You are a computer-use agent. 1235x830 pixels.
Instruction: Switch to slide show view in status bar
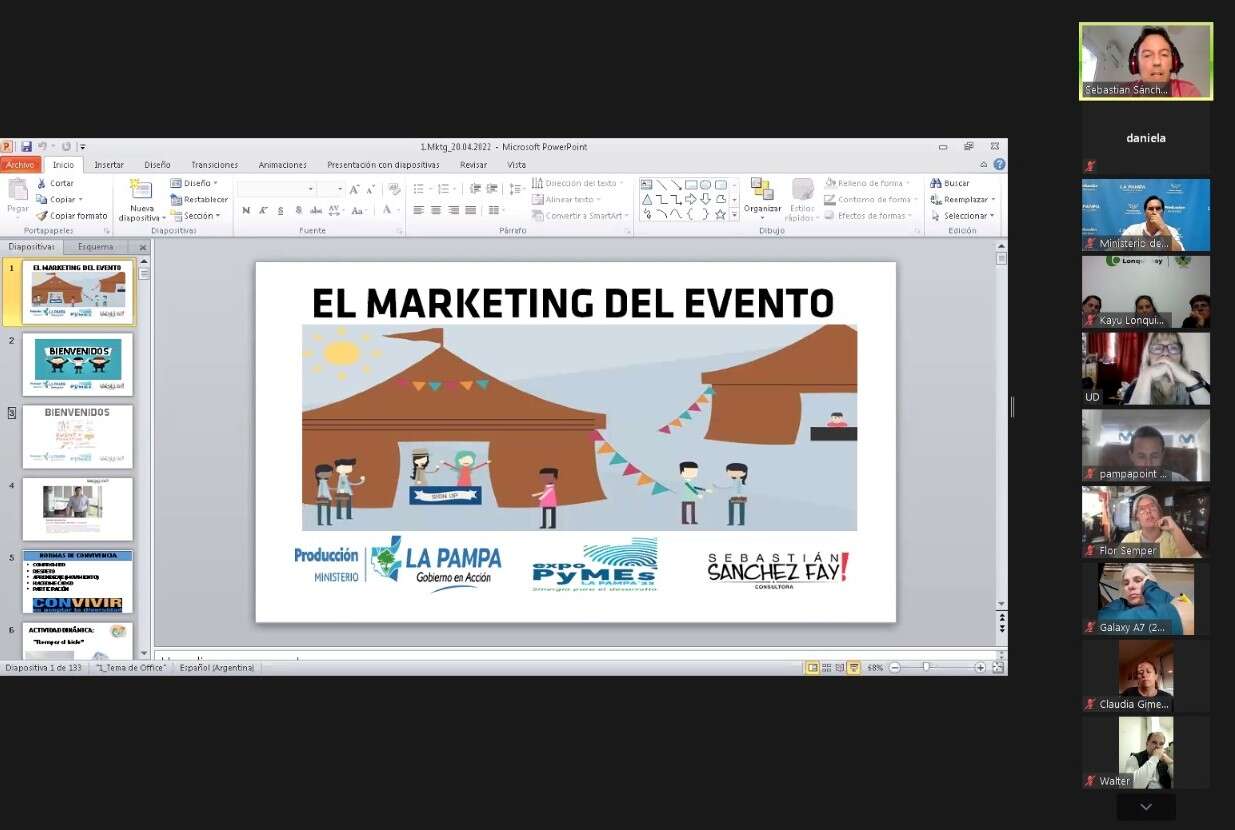[854, 668]
